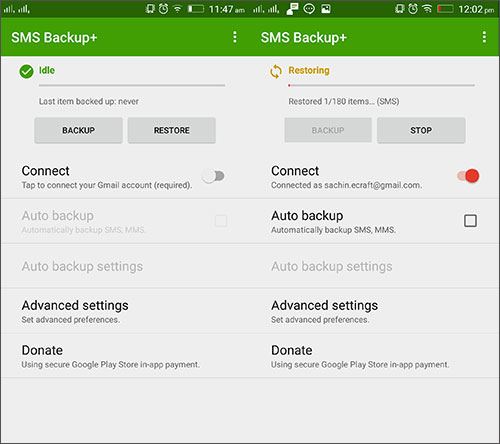Screen dimensions: 500x444
Task: Tap the green Idle status label
Action: point(47,70)
